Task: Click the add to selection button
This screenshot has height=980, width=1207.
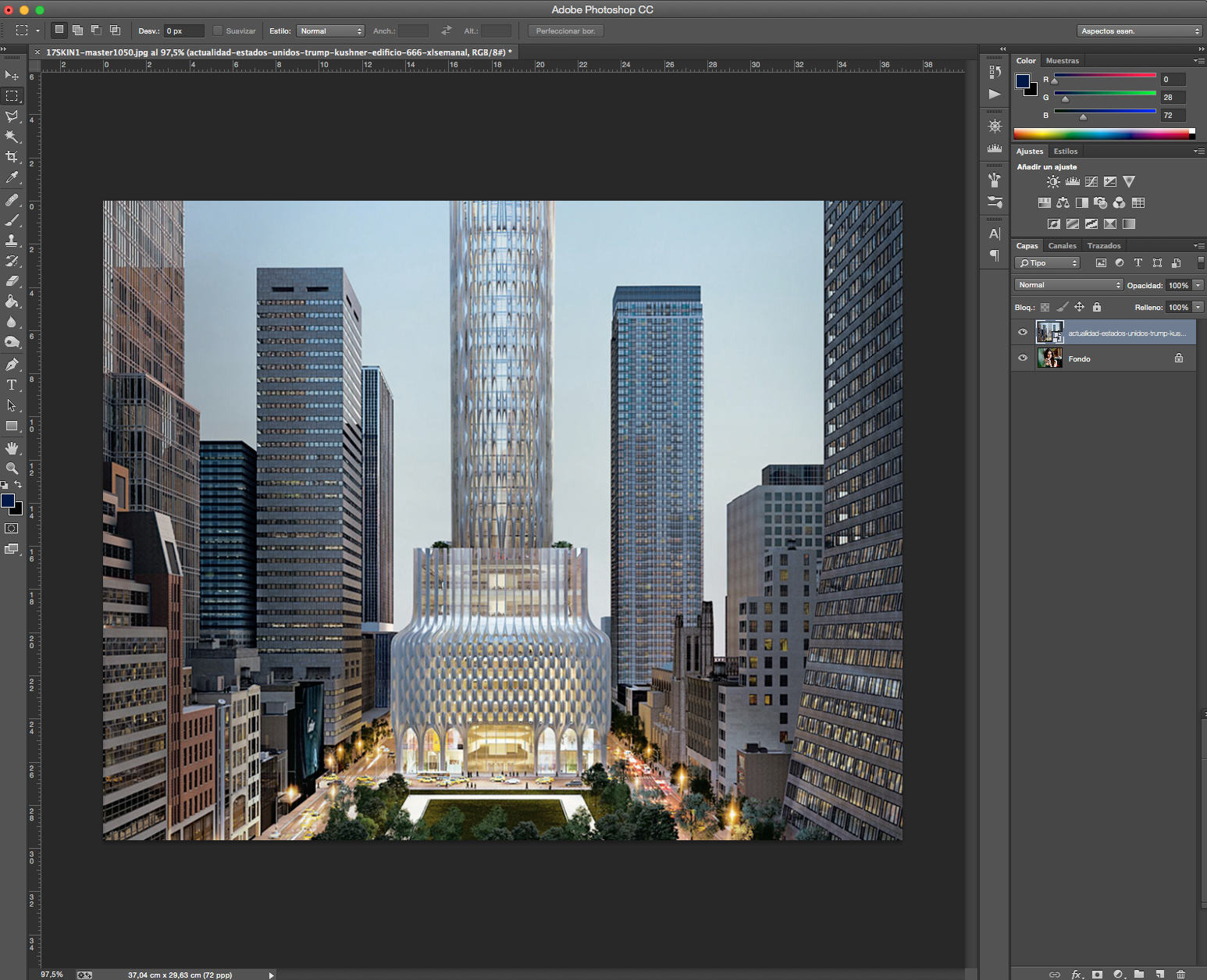Action: 77,30
